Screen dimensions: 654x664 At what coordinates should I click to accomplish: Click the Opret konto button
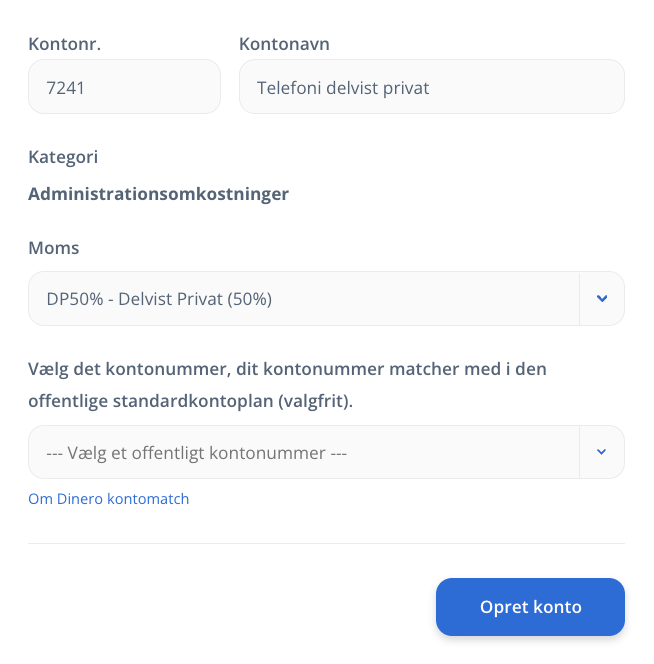pos(530,607)
